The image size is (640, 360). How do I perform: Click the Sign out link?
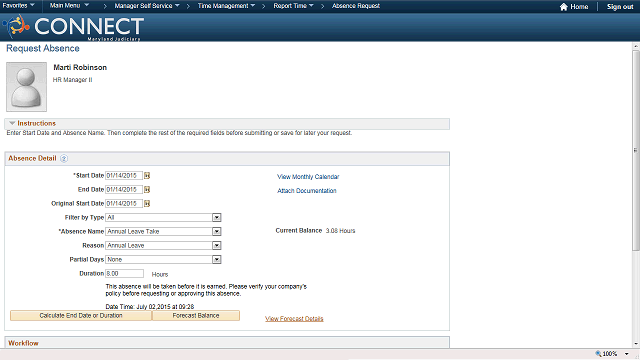(x=620, y=7)
